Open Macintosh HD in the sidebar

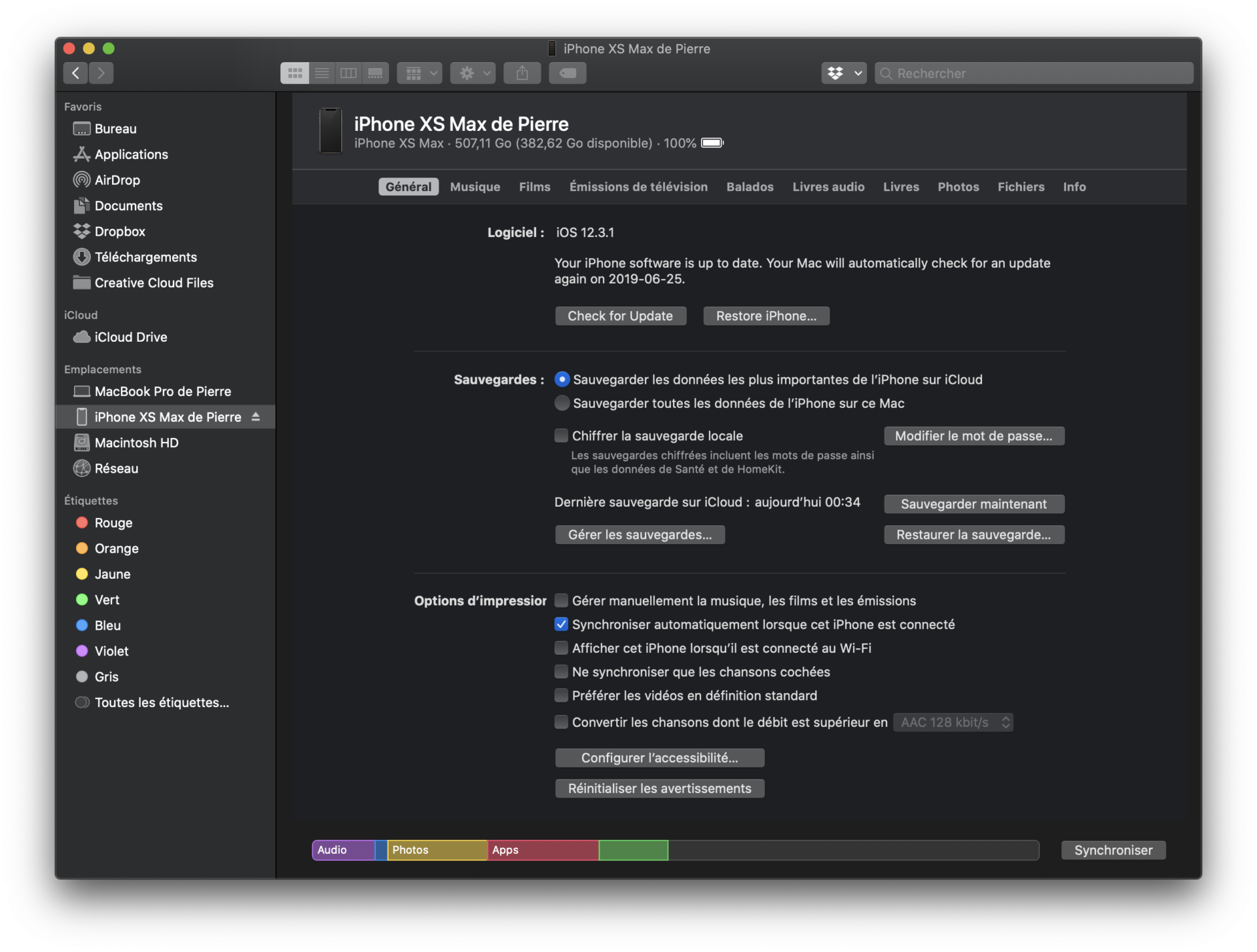pyautogui.click(x=126, y=443)
